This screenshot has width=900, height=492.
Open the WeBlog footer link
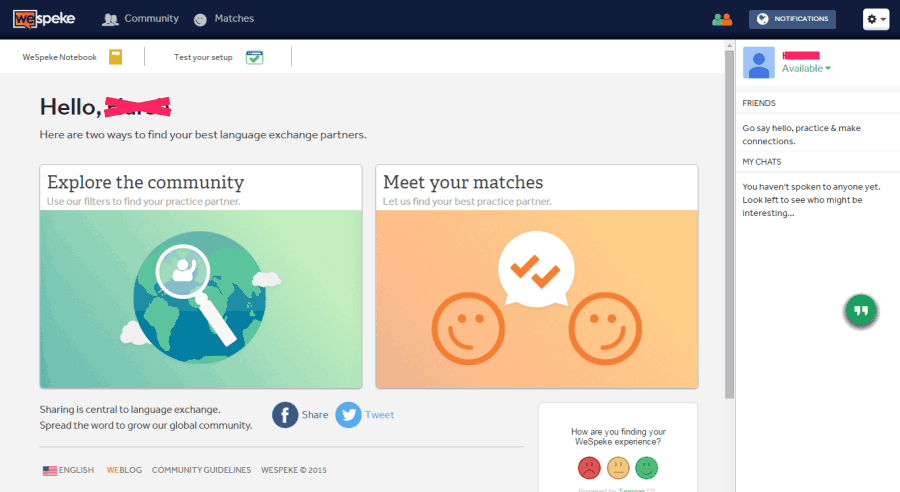pyautogui.click(x=124, y=470)
